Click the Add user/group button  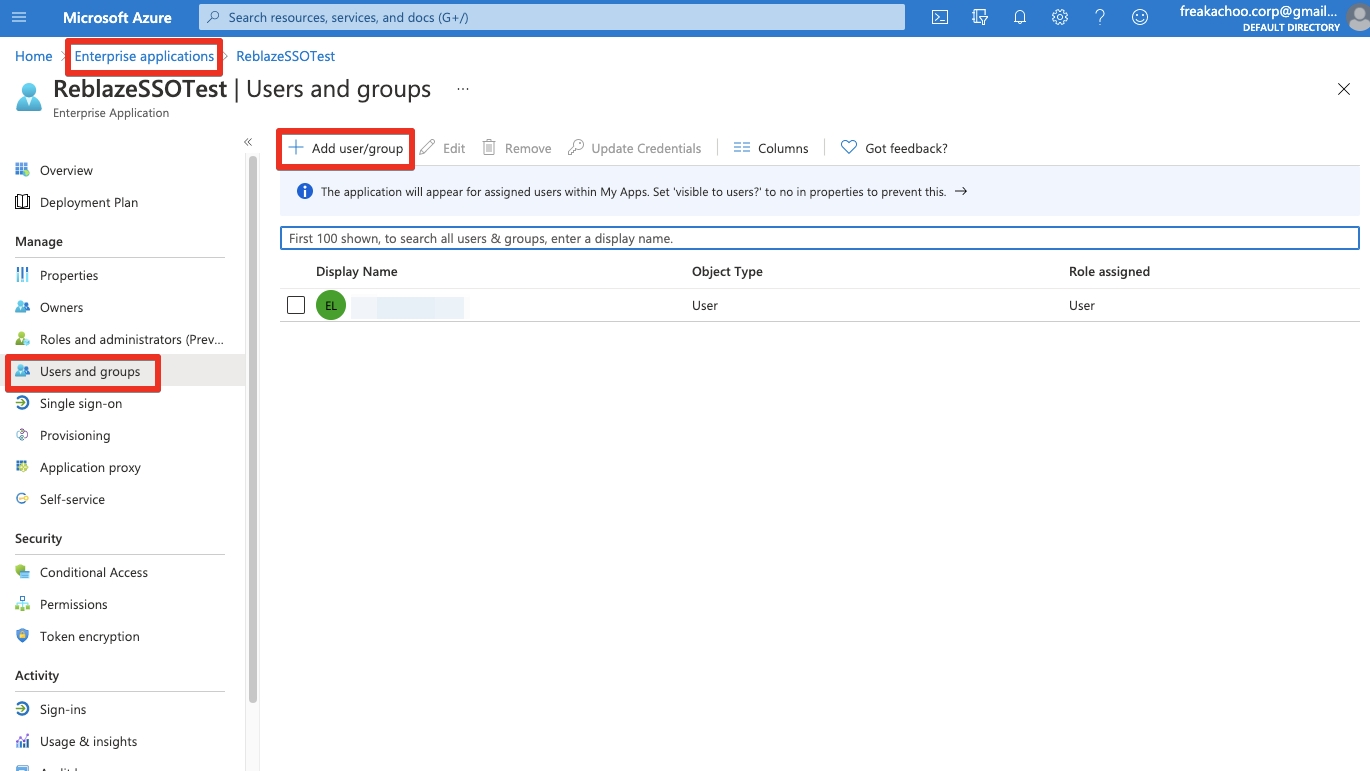click(346, 148)
